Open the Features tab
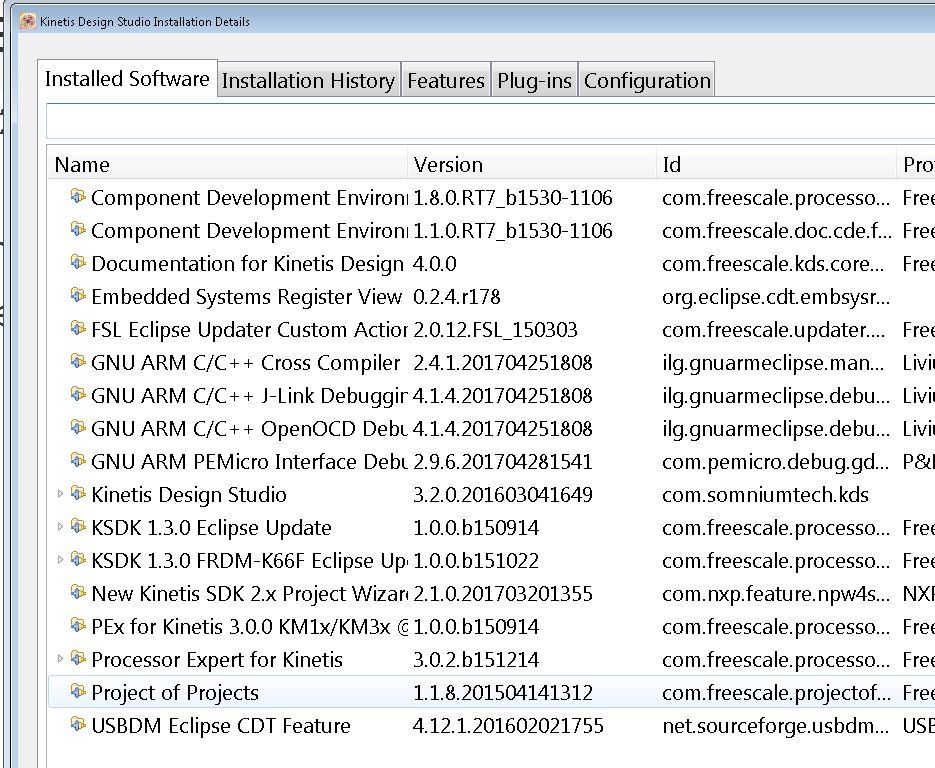 [445, 80]
